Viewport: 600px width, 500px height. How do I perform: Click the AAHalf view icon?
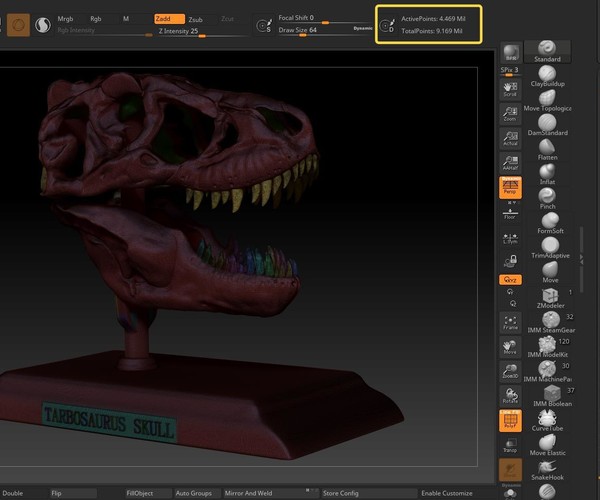(510, 163)
